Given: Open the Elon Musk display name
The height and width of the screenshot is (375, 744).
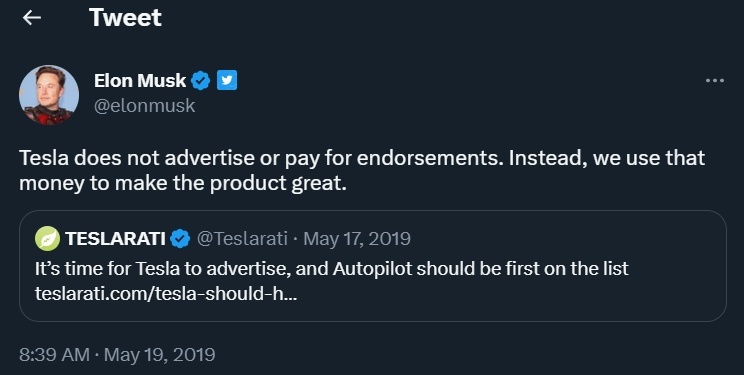Looking at the screenshot, I should tap(140, 81).
